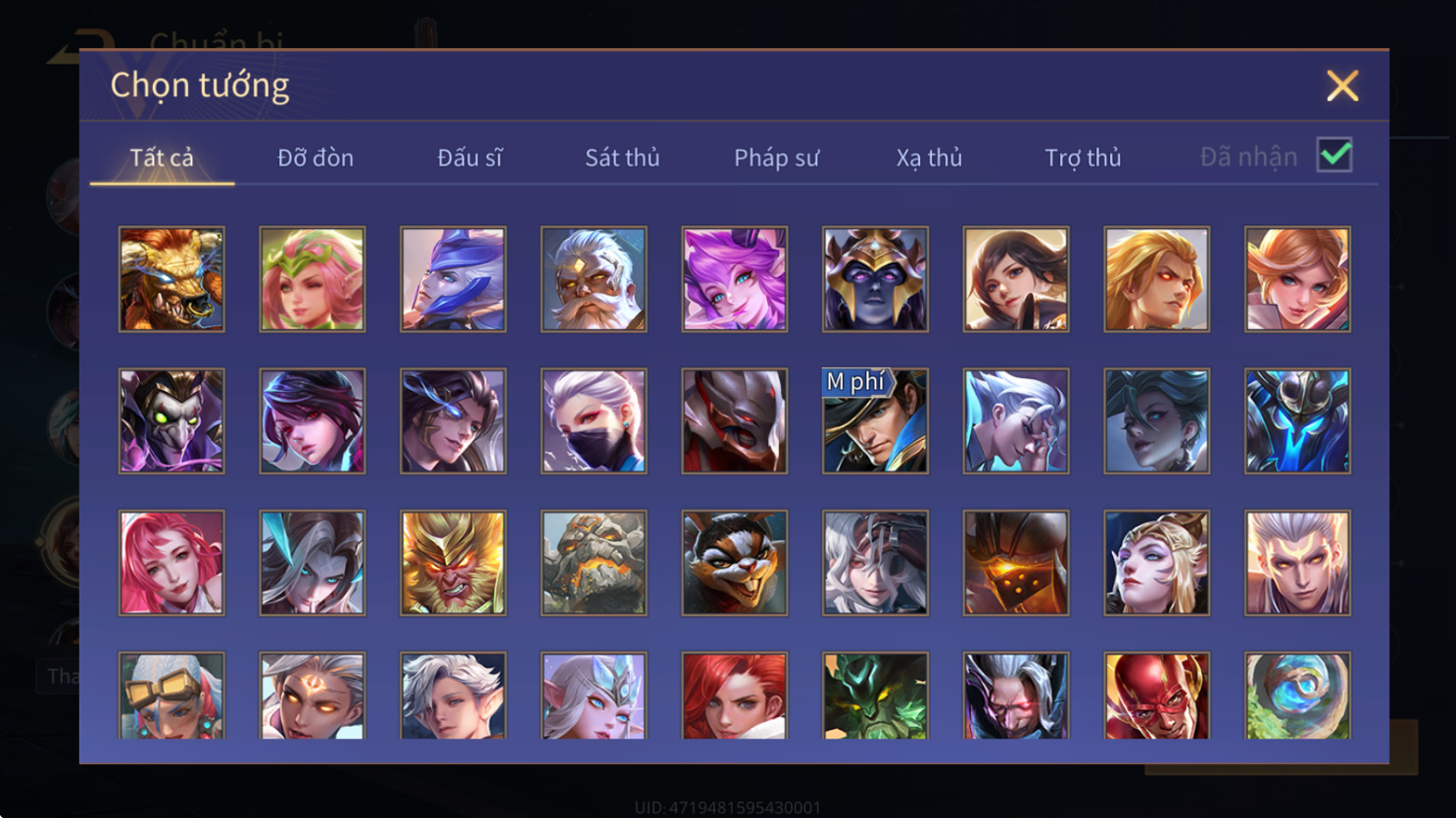The width and height of the screenshot is (1456, 818).
Task: Choose the red-suited Flash hero portrait
Action: 1157,696
